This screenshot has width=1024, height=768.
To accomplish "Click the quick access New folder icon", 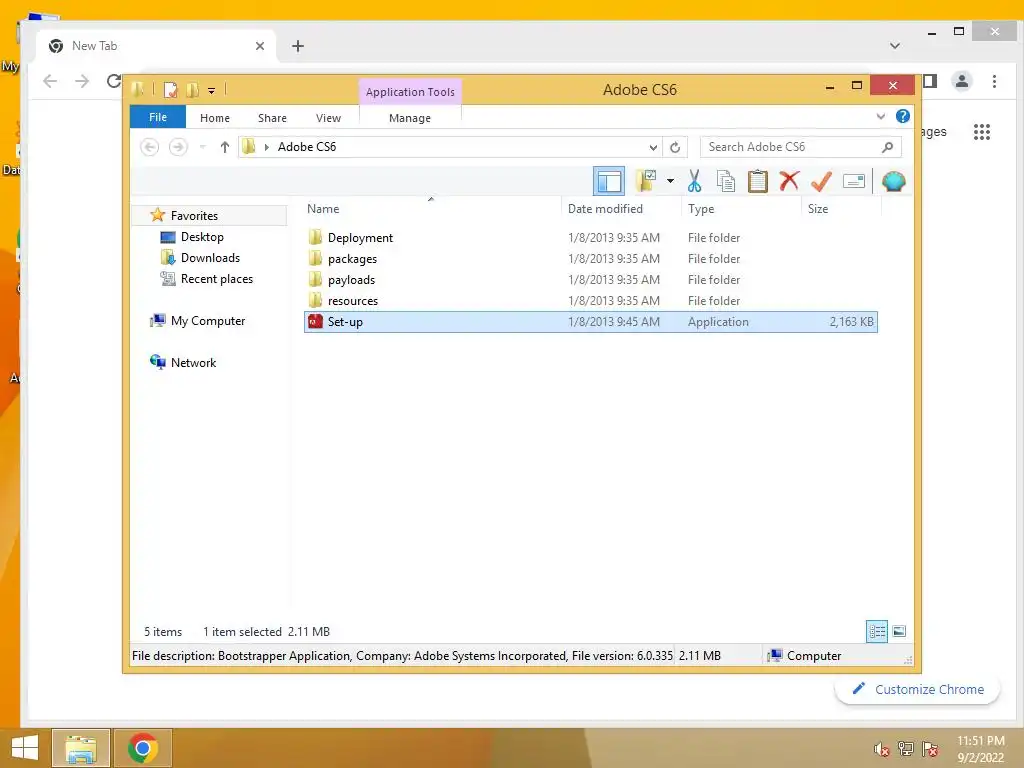I will click(193, 89).
